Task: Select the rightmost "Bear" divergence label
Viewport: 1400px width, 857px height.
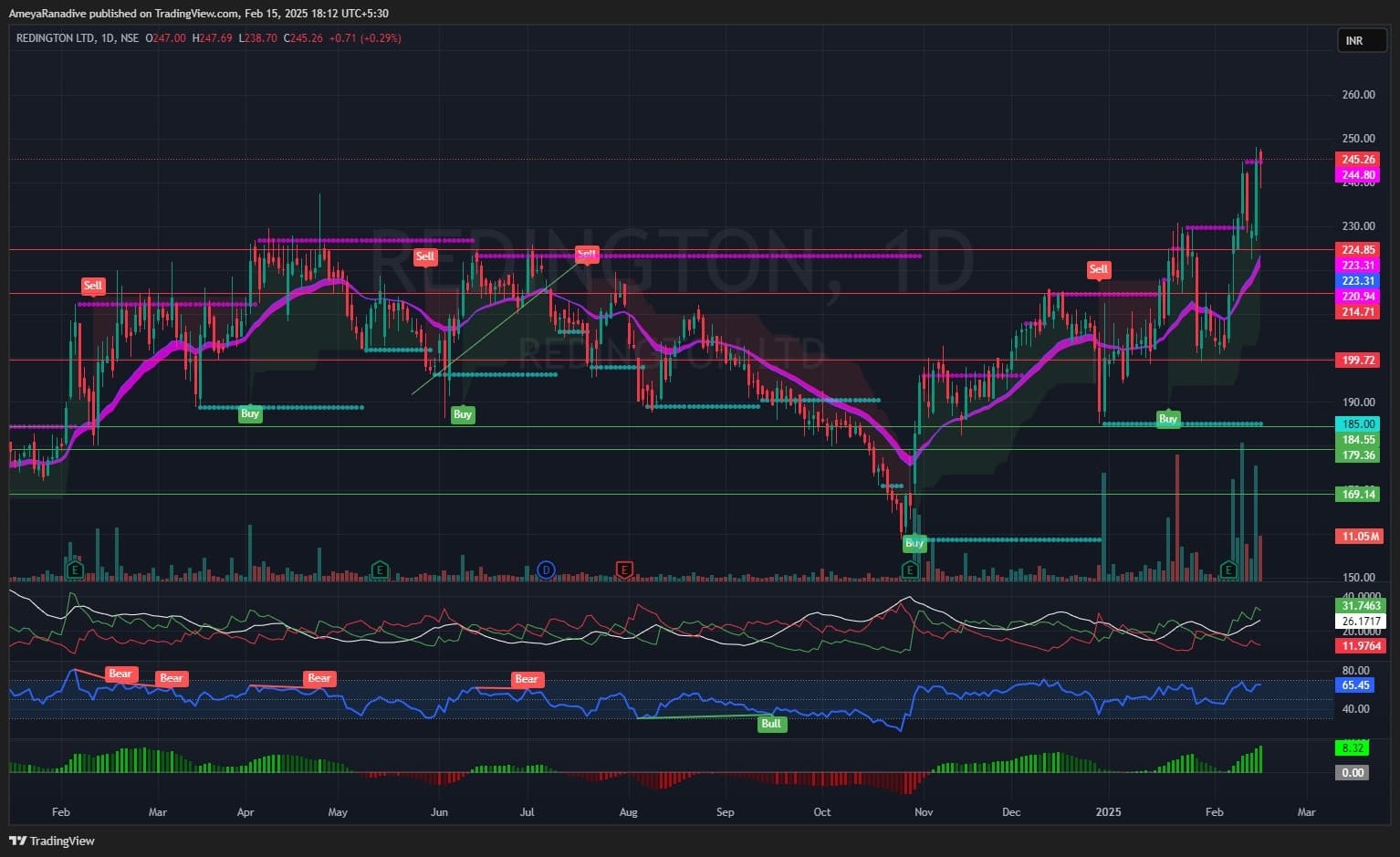Action: click(527, 679)
